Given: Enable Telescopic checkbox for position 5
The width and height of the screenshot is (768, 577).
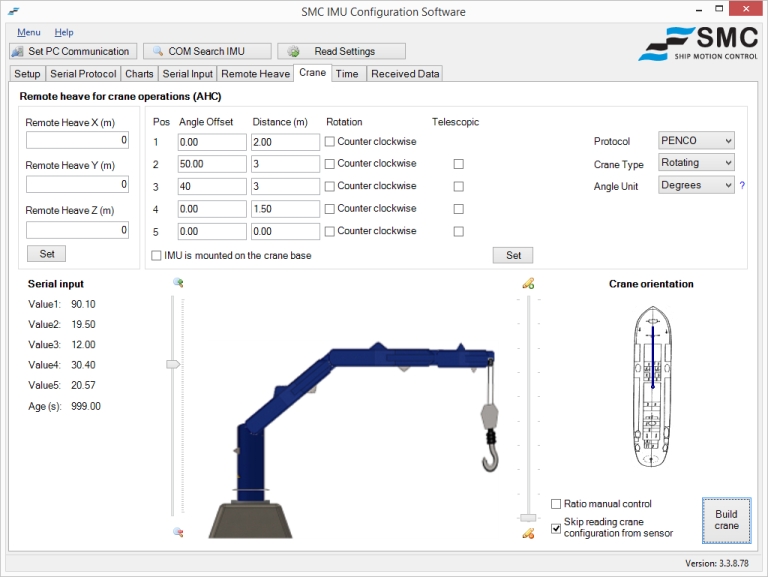Looking at the screenshot, I should [458, 231].
